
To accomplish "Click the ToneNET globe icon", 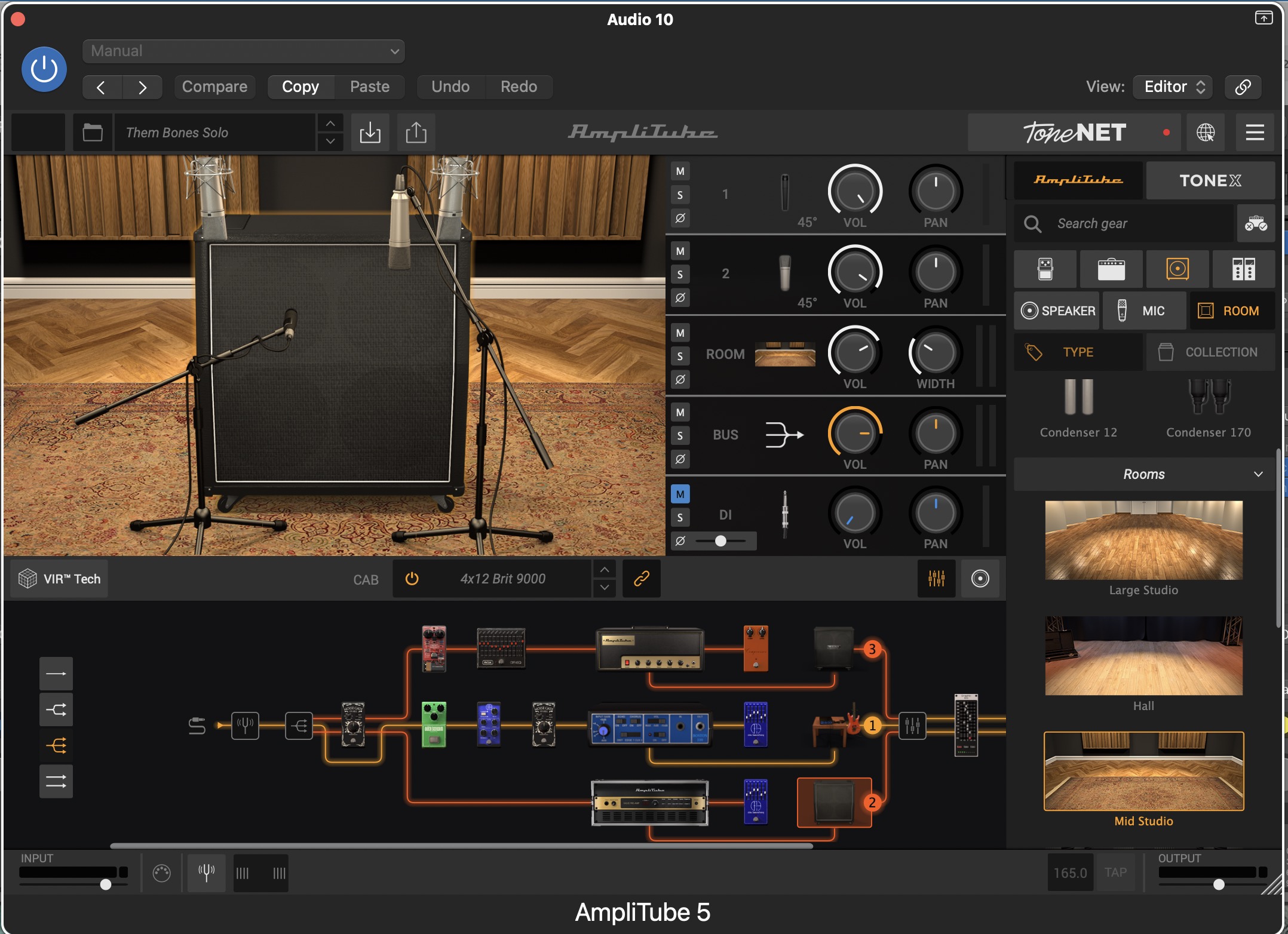I will [x=1206, y=133].
